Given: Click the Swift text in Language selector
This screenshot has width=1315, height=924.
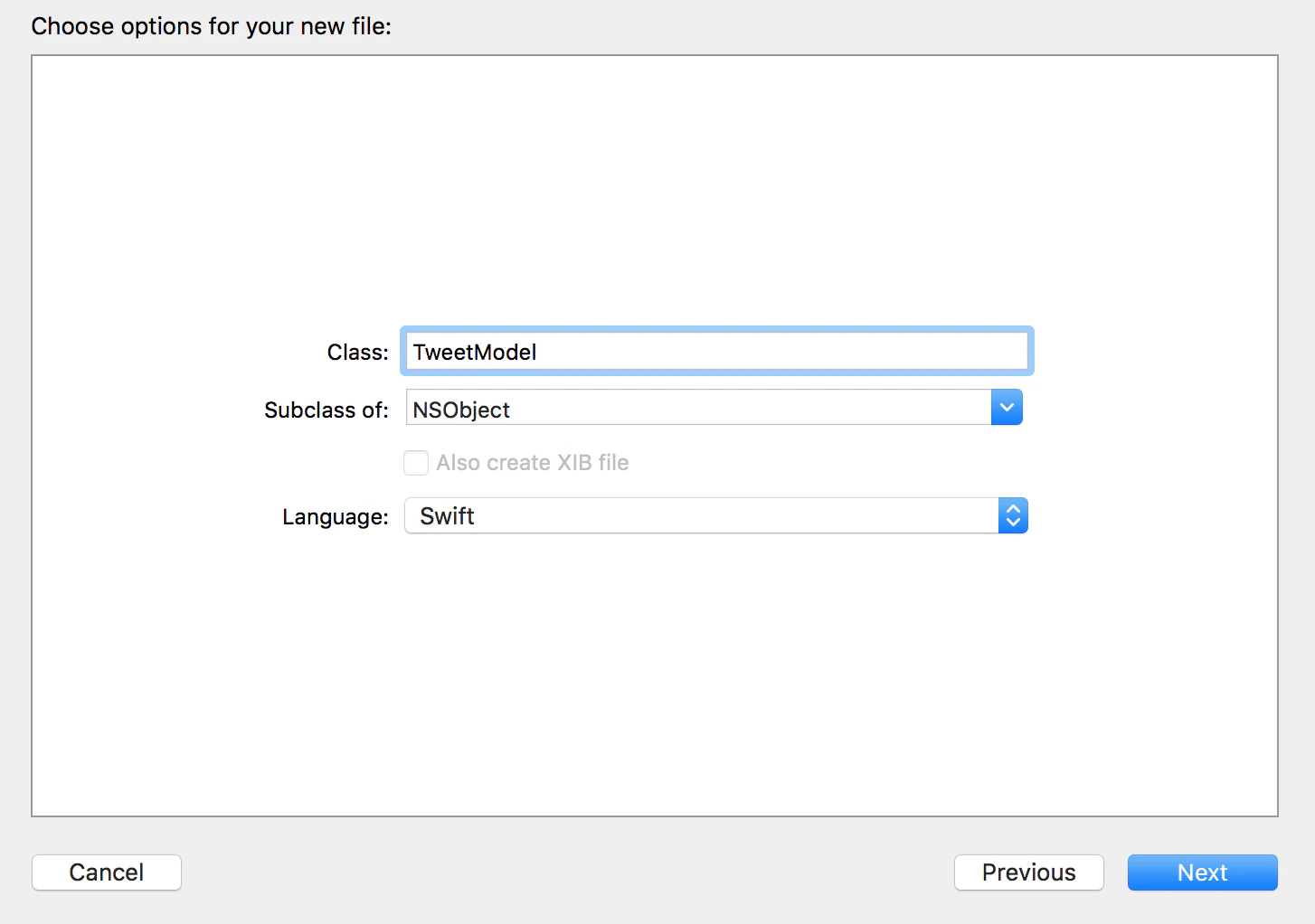Looking at the screenshot, I should (447, 516).
